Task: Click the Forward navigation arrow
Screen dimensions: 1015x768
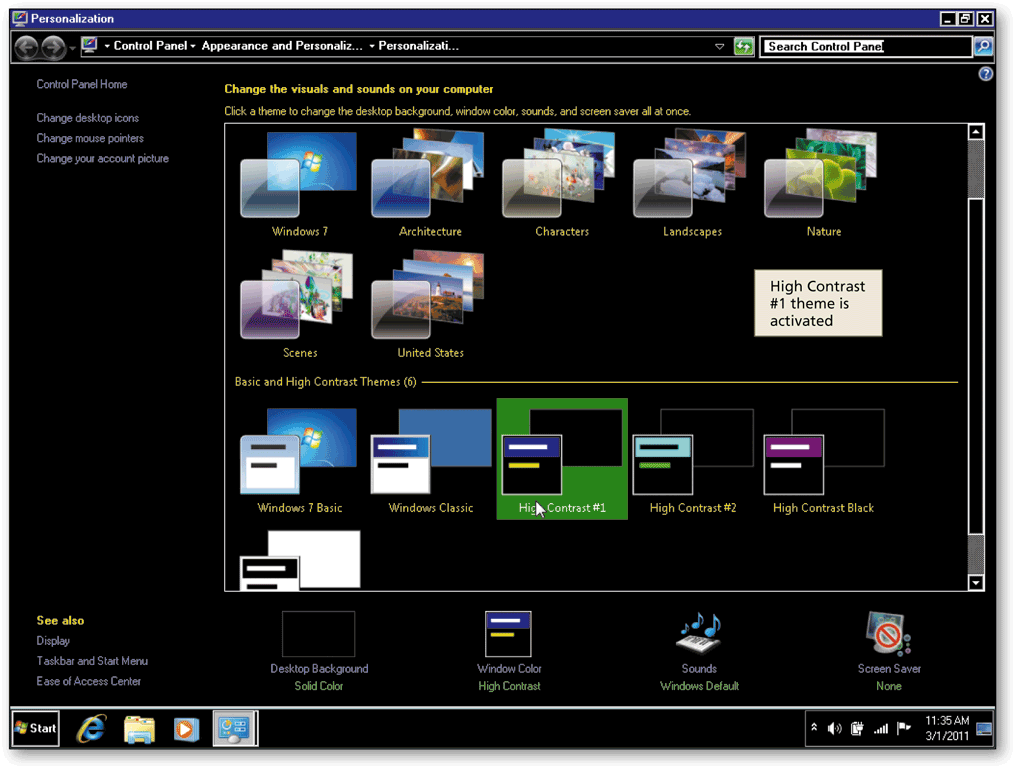Action: (x=53, y=47)
